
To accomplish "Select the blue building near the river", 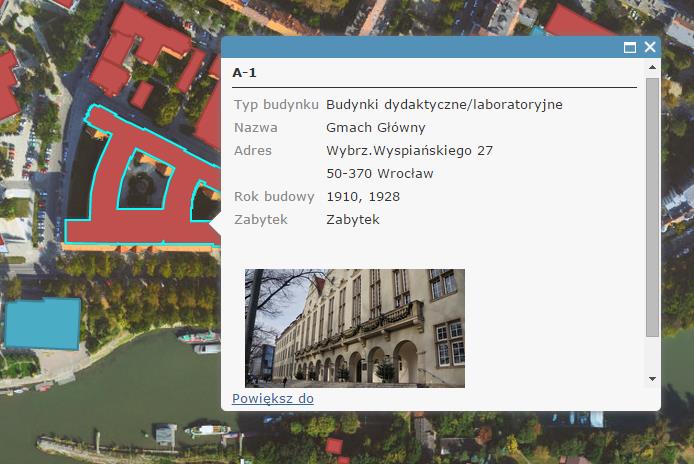I will (x=42, y=323).
